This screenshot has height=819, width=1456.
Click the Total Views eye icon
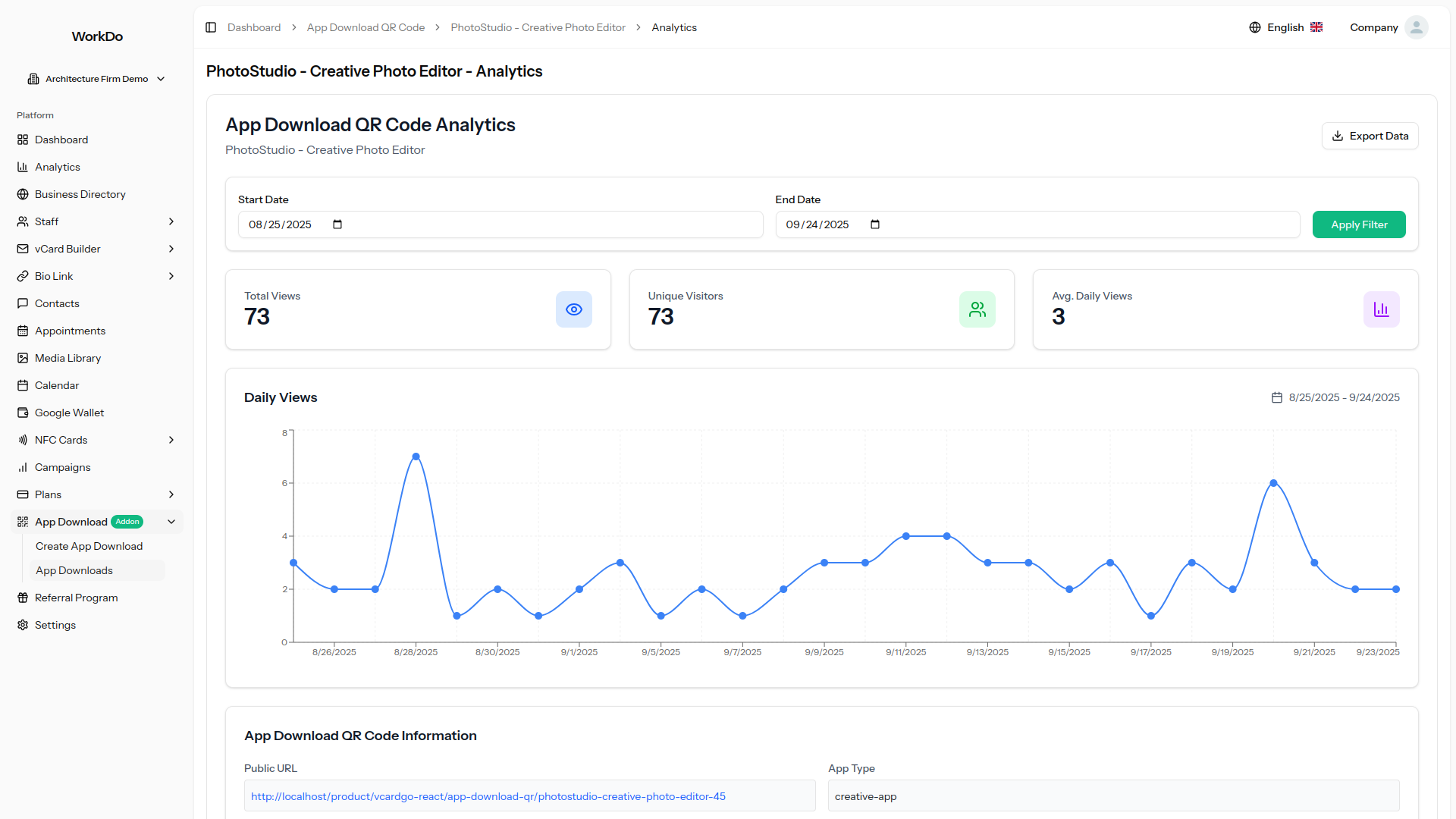[x=573, y=309]
